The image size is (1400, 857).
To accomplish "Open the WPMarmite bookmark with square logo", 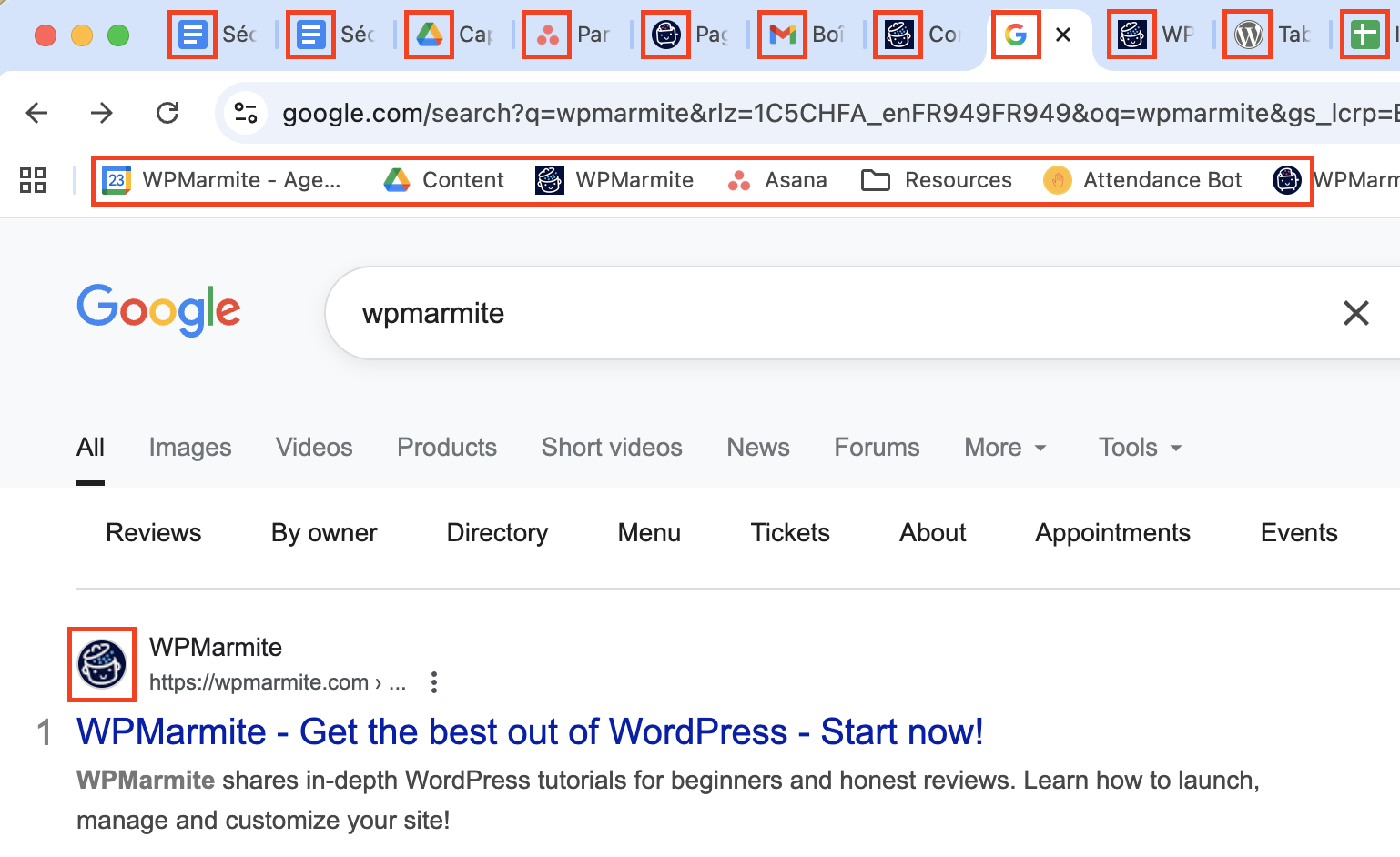I will click(x=615, y=180).
